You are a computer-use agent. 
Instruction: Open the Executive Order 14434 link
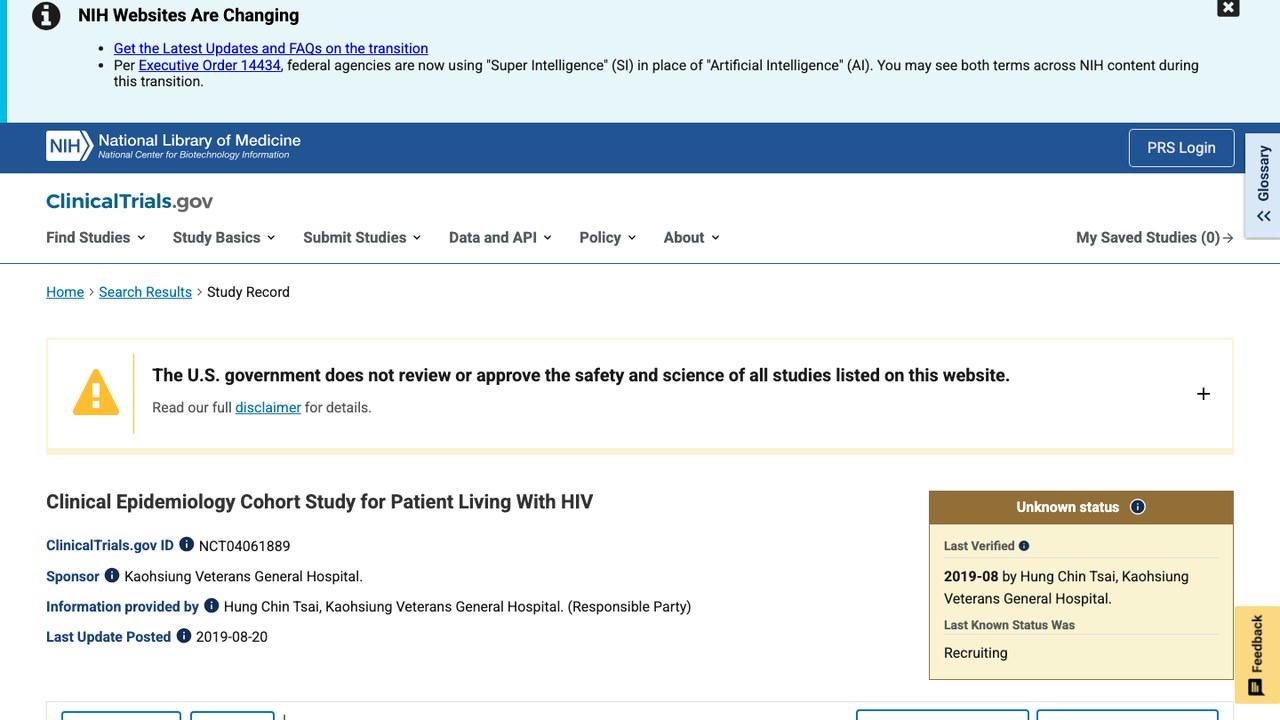point(210,65)
